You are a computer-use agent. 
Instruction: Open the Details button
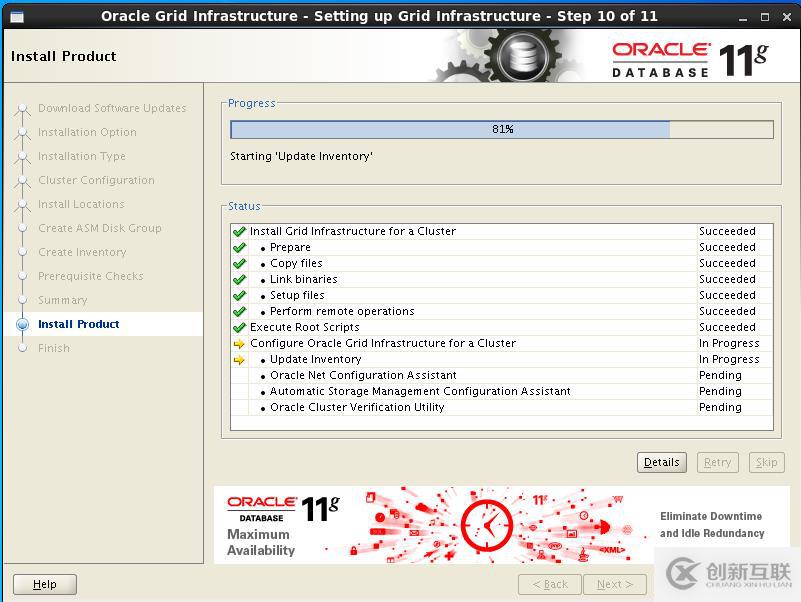pos(662,462)
